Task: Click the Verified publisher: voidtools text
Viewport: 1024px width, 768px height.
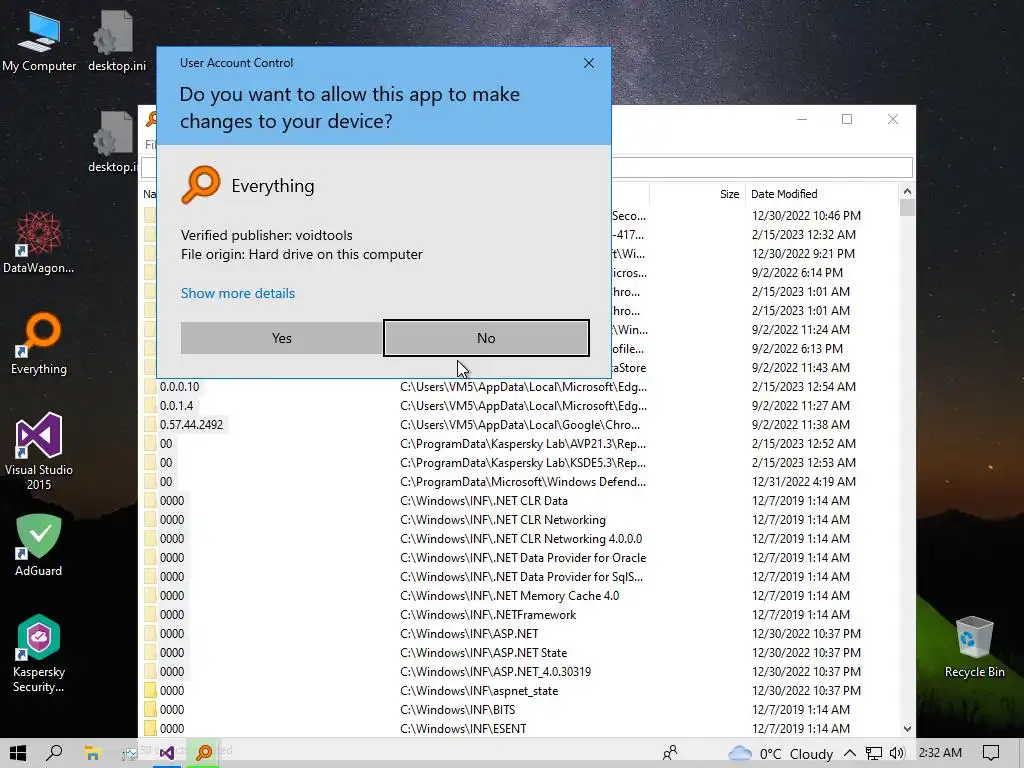Action: (x=266, y=235)
